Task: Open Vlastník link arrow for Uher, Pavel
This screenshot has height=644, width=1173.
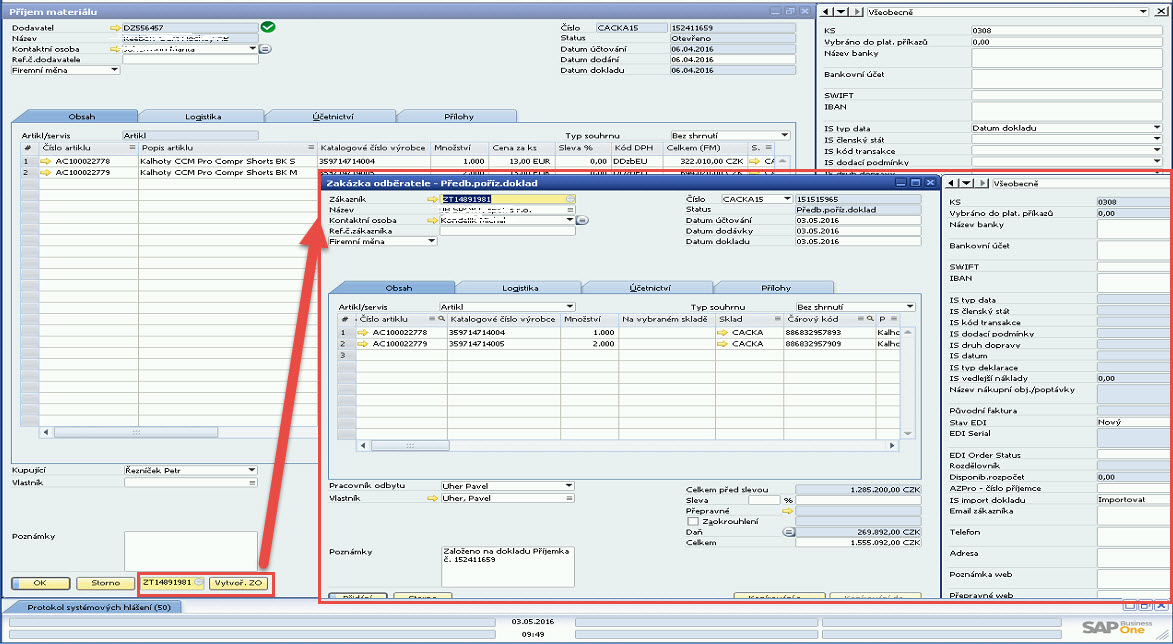Action: [432, 498]
